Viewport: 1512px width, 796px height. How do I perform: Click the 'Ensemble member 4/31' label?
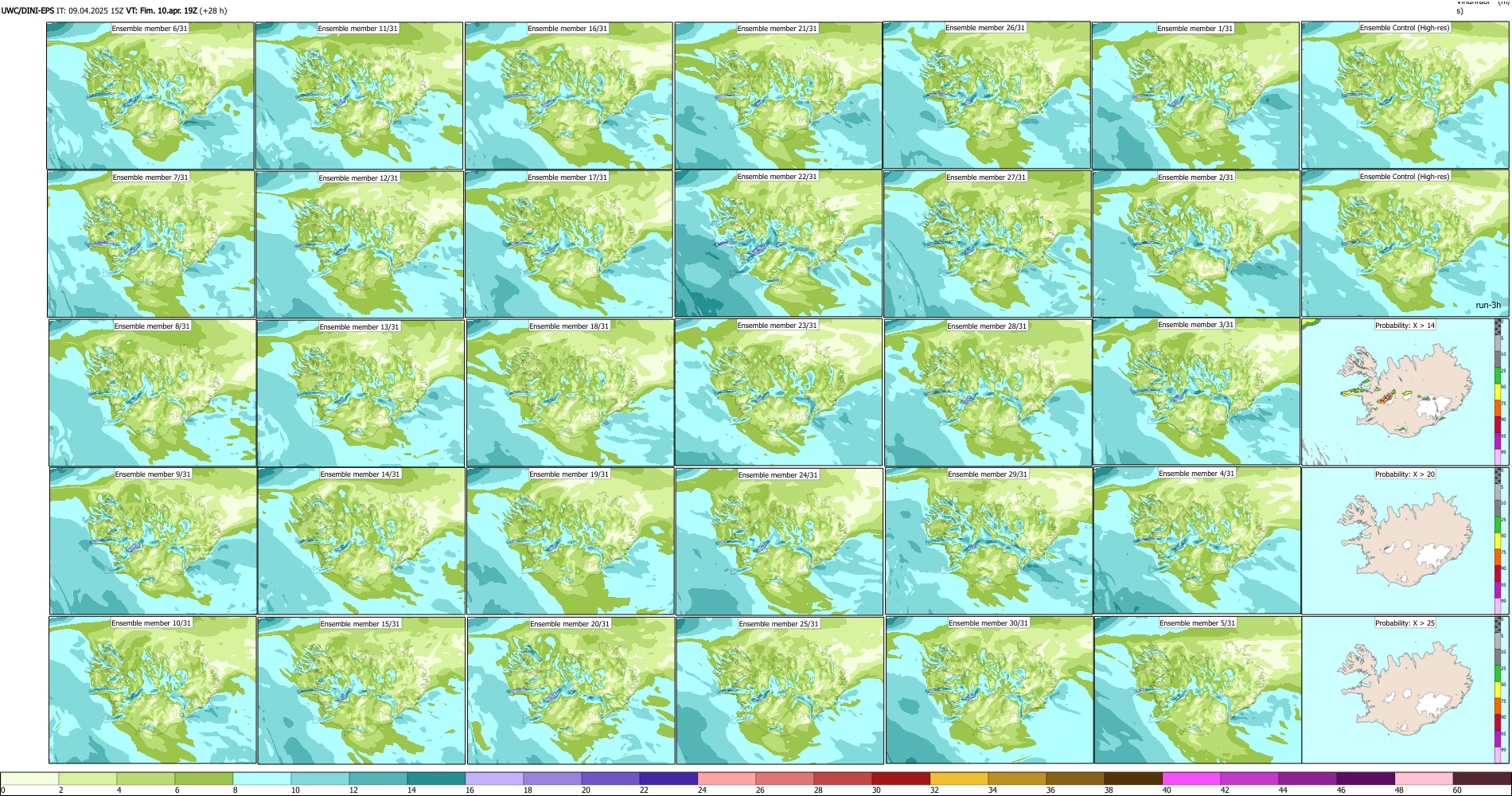pyautogui.click(x=1197, y=474)
